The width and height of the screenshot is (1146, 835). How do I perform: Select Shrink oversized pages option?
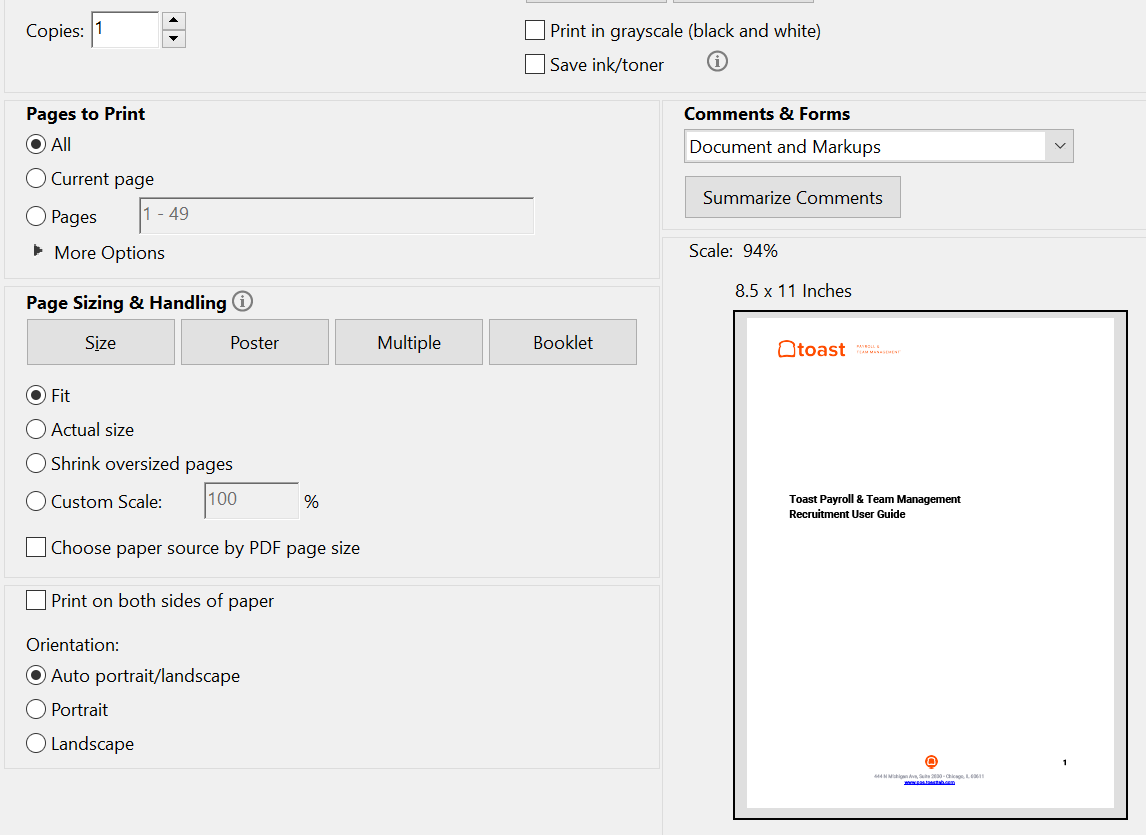click(x=36, y=463)
